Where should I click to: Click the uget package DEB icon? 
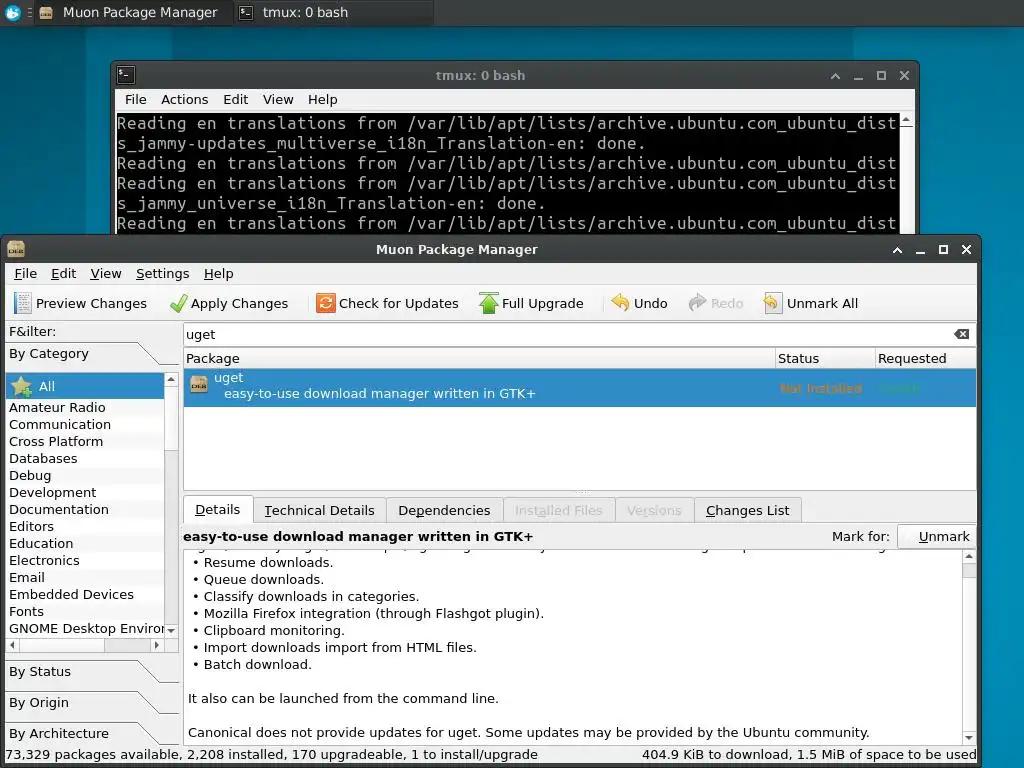pyautogui.click(x=199, y=385)
